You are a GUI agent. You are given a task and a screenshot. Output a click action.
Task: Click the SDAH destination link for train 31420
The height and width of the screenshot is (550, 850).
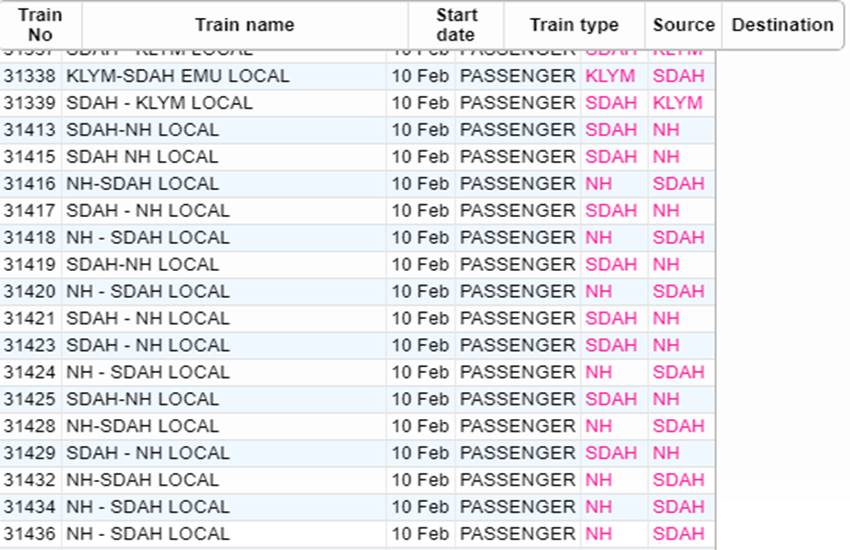click(679, 292)
